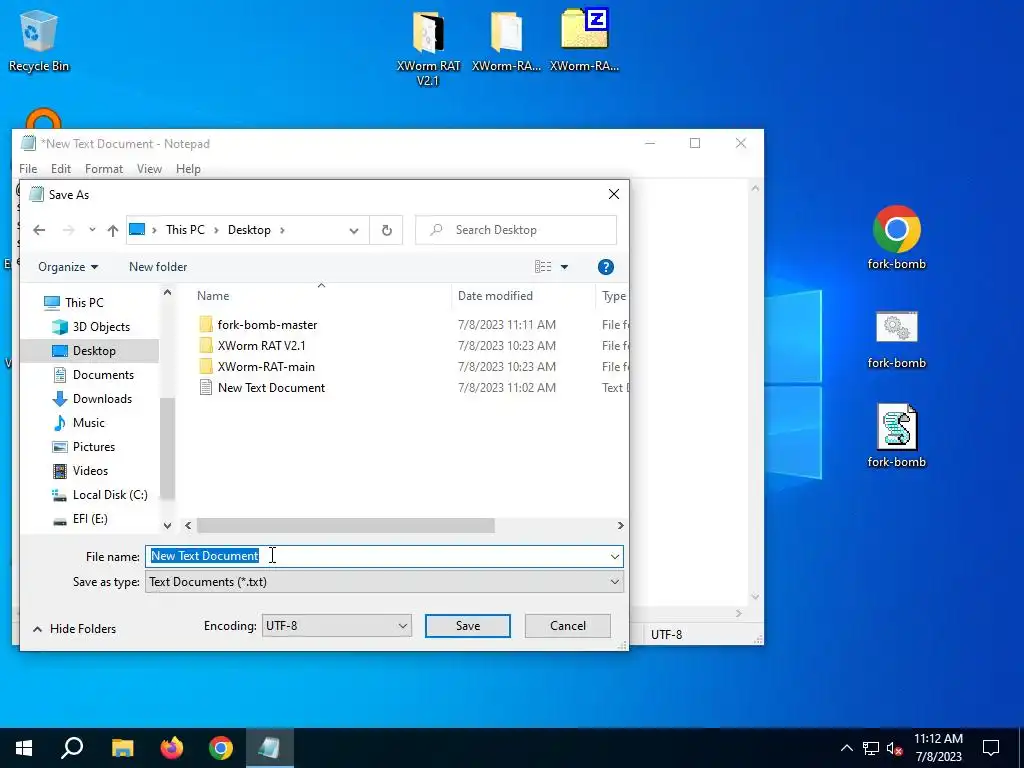Launch Firefox from taskbar
Viewport: 1024px width, 768px height.
172,748
